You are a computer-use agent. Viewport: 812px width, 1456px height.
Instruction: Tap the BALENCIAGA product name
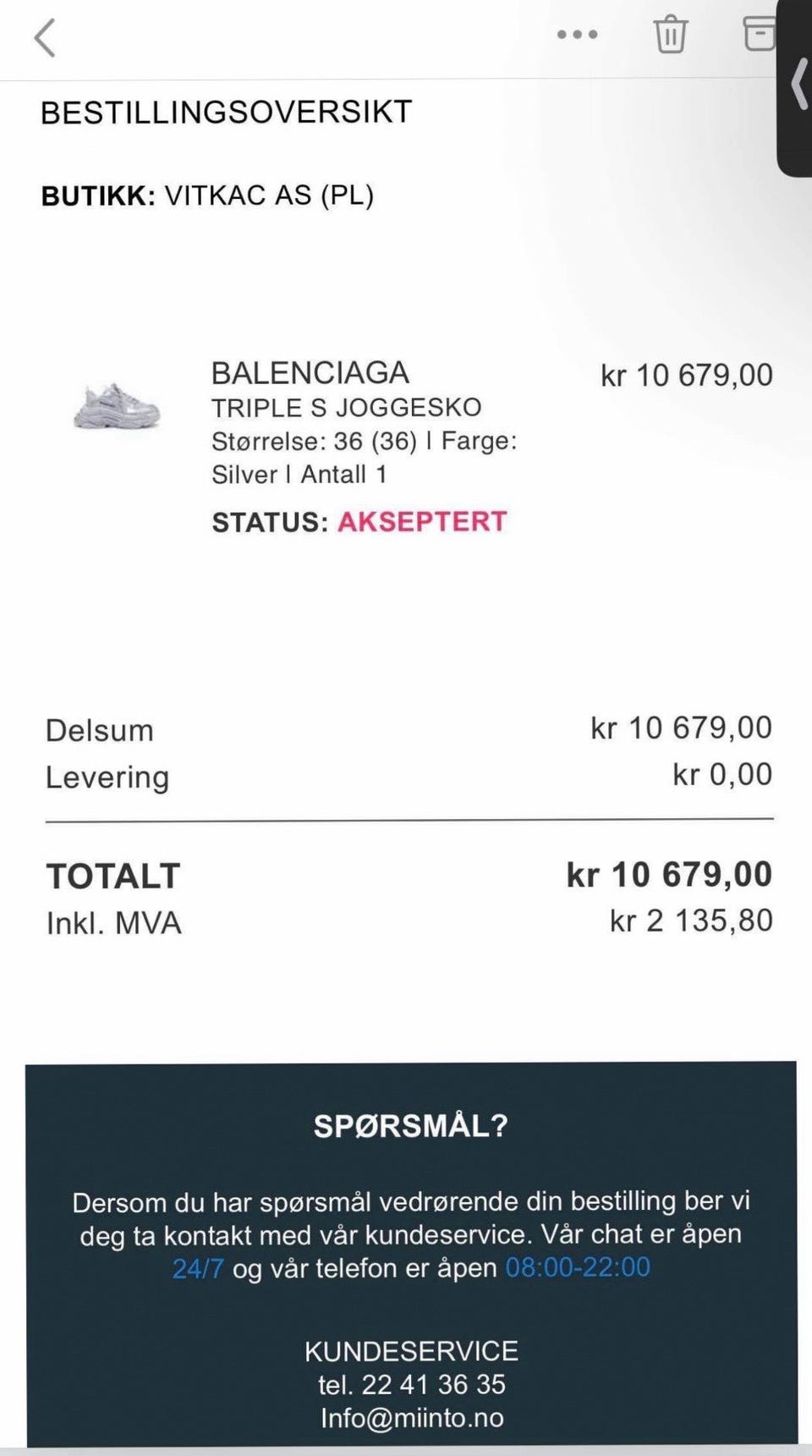(x=310, y=373)
